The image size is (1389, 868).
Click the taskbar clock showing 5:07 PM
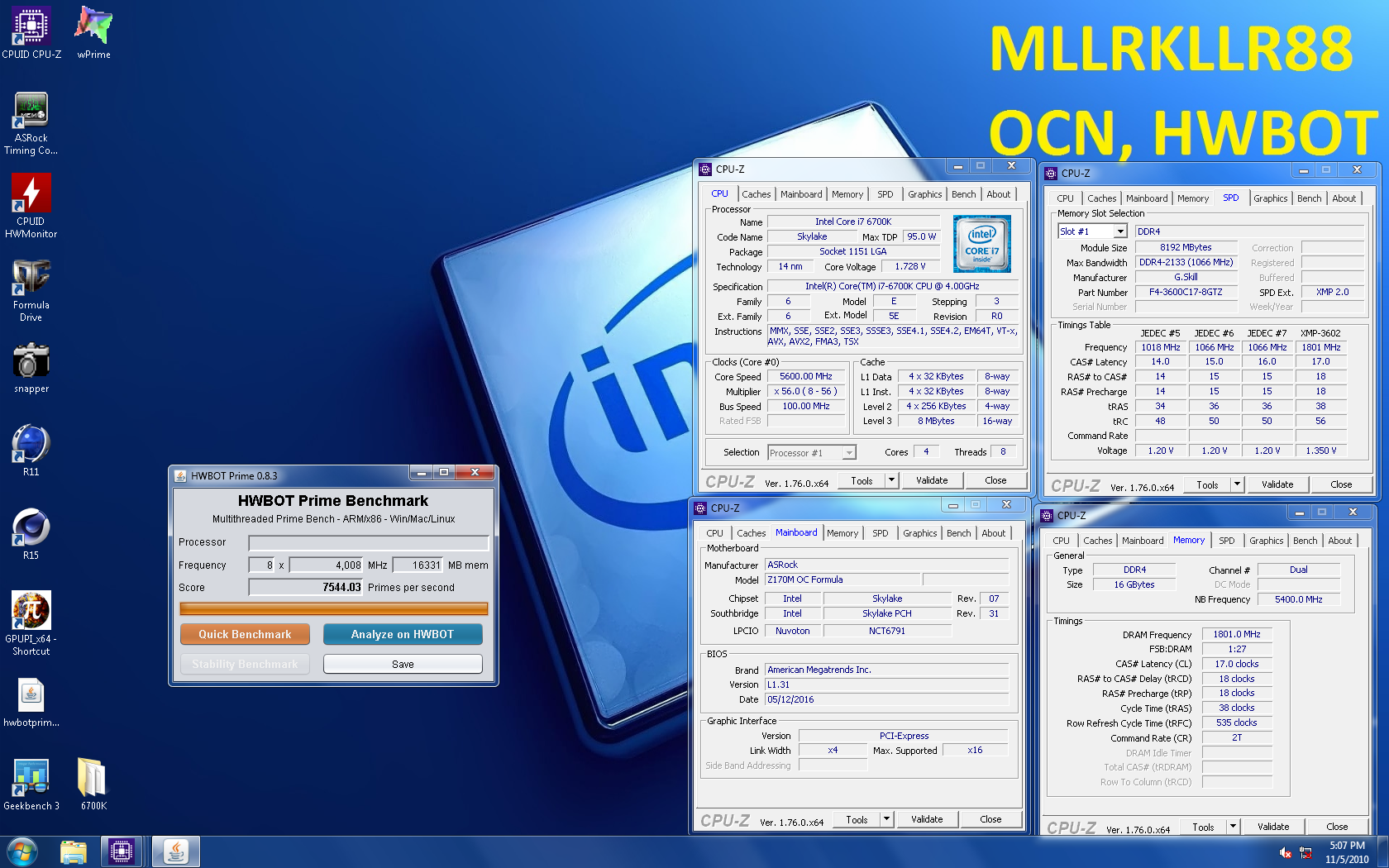(x=1347, y=852)
